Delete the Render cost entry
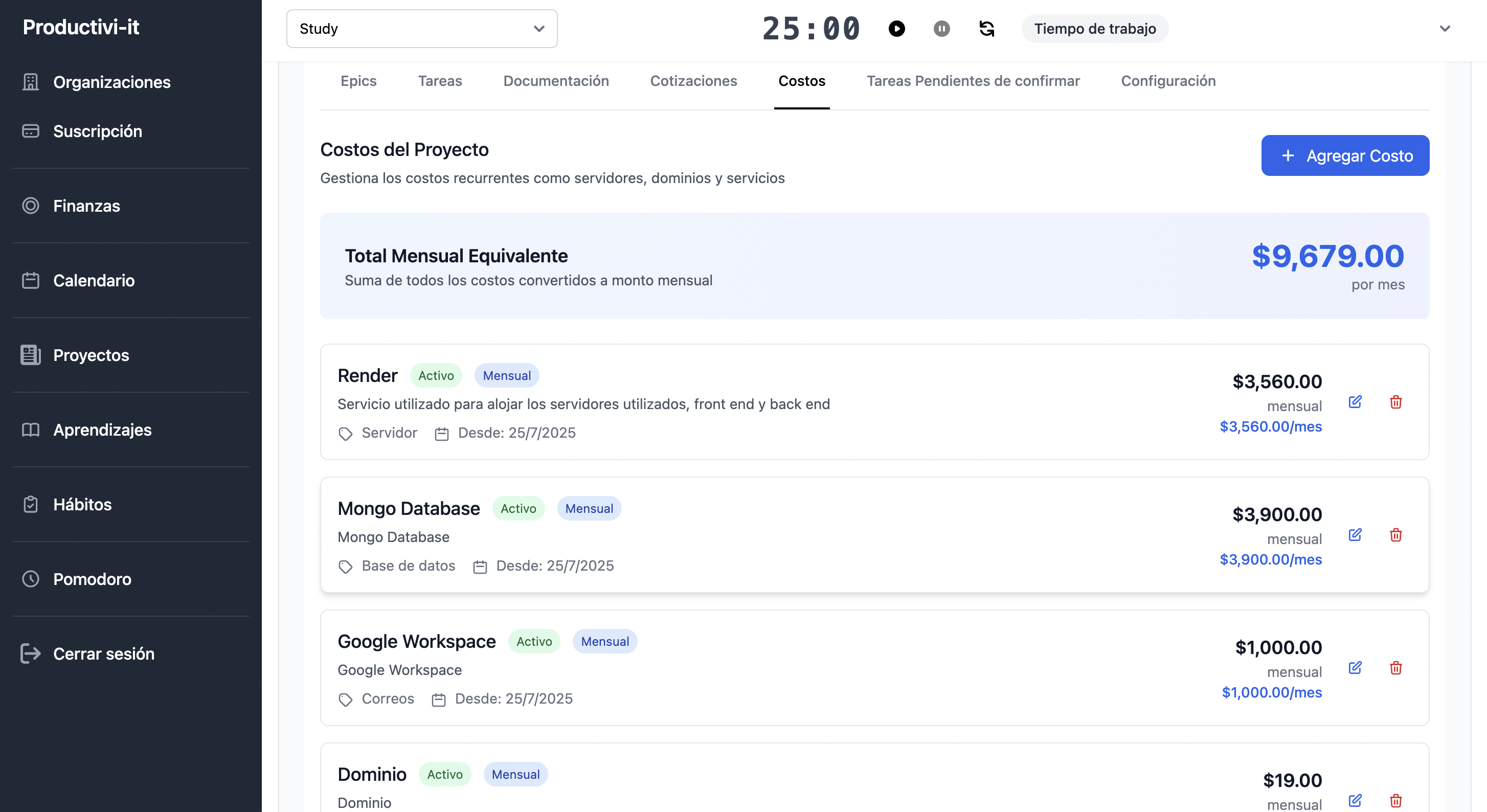The image size is (1487, 812). point(1396,402)
